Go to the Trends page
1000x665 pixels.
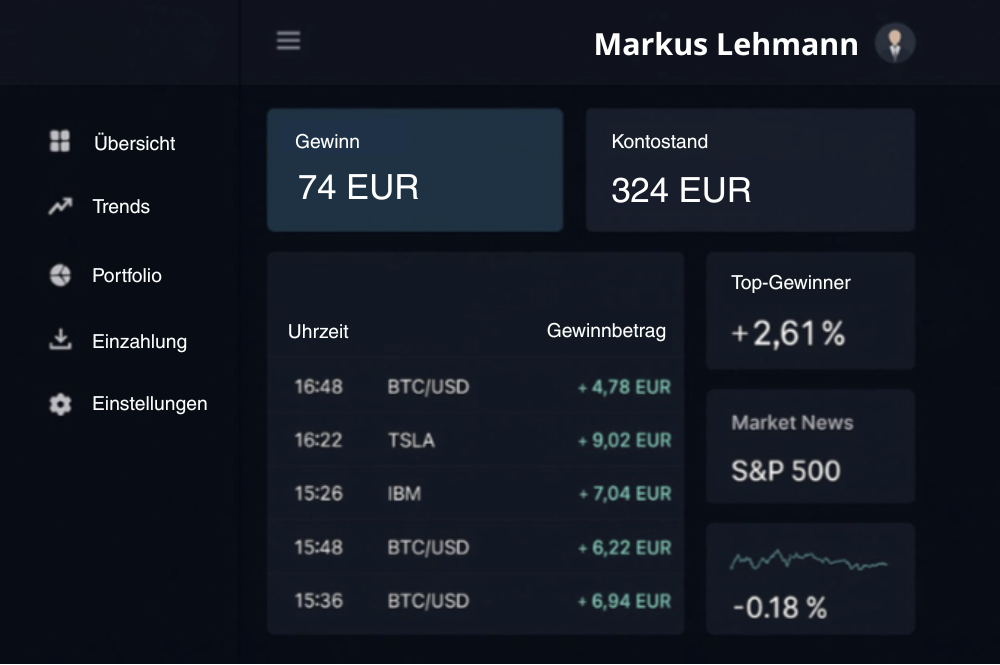click(x=121, y=207)
